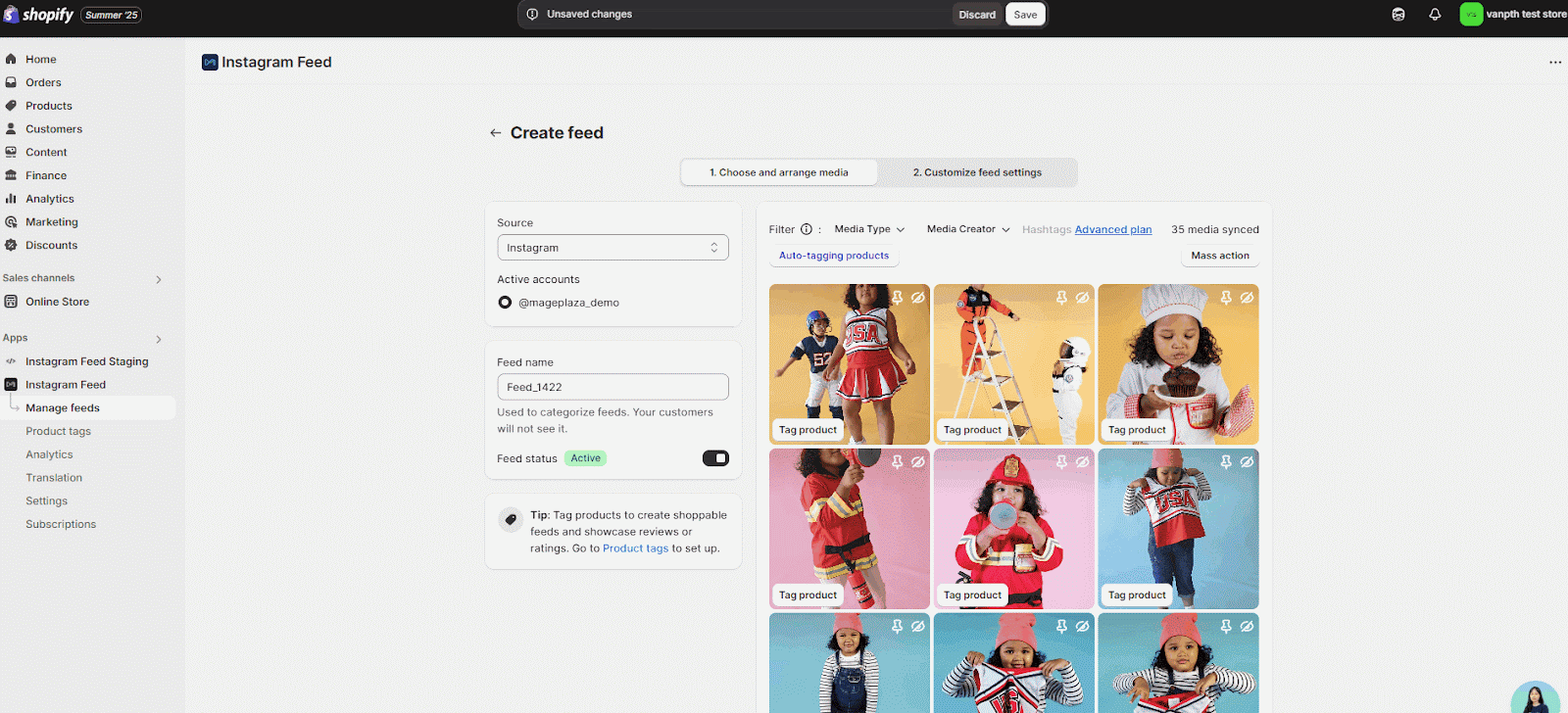Switch to Customize feed settings tab

click(x=977, y=172)
